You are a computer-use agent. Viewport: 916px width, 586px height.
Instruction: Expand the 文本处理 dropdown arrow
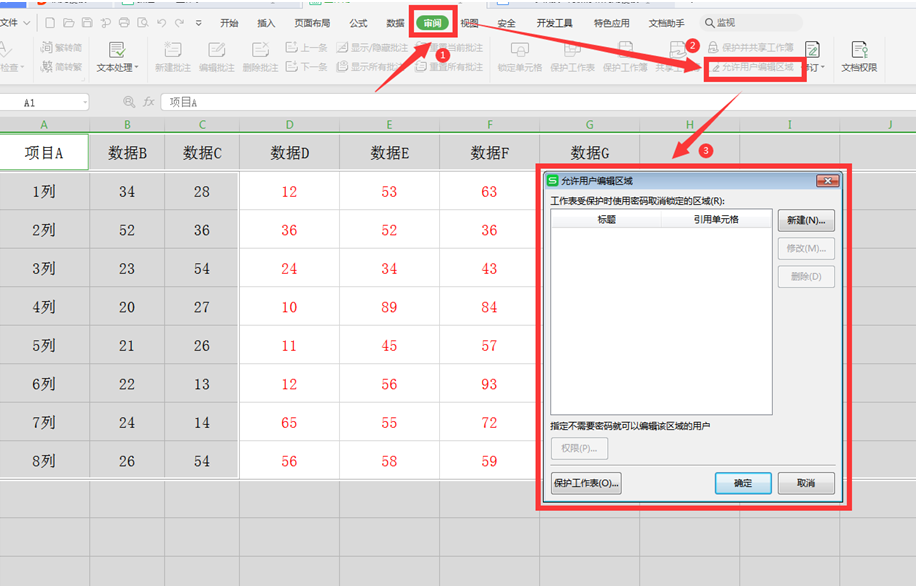point(137,67)
